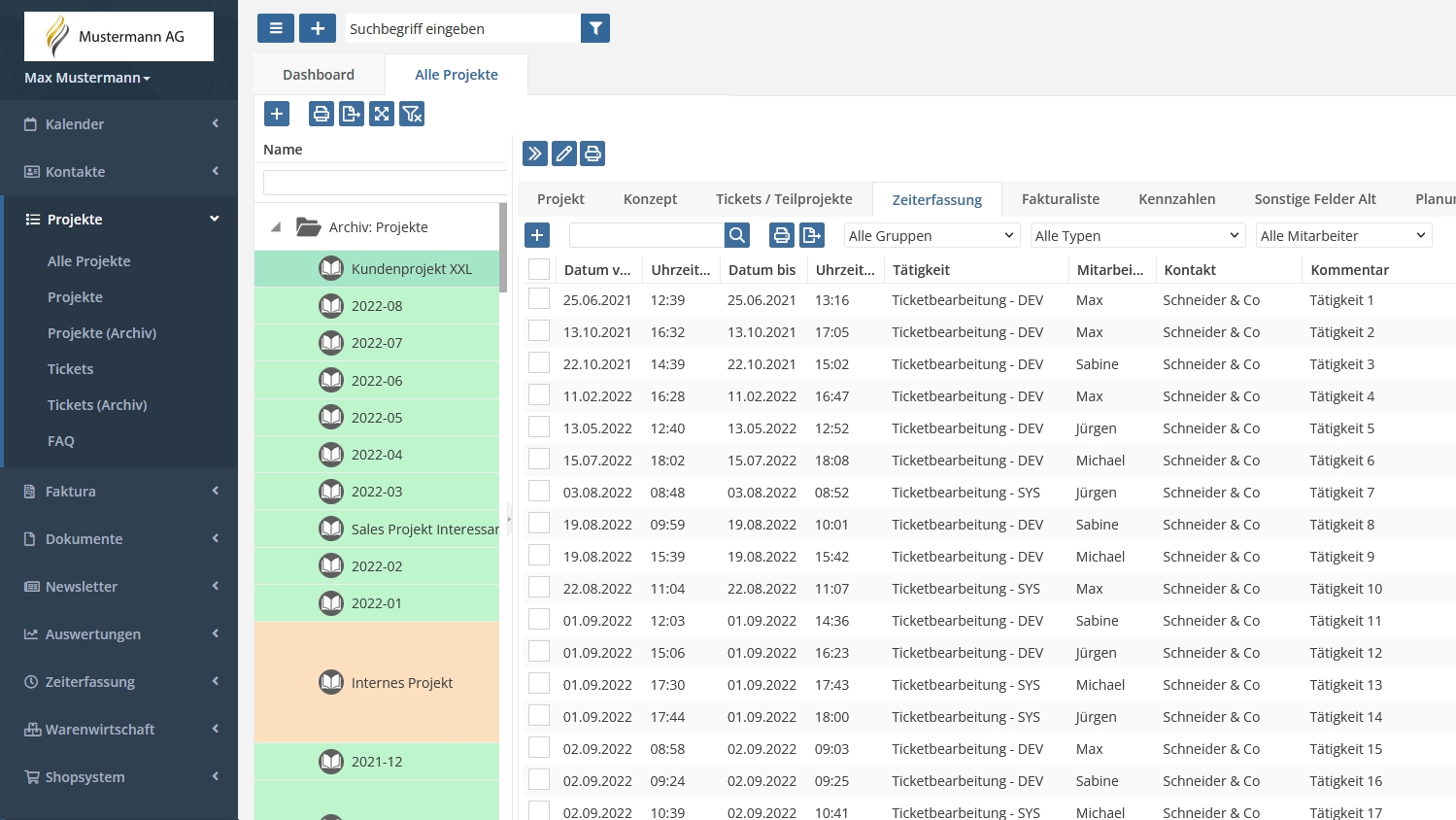This screenshot has width=1456, height=820.
Task: Expand the Faktura sidebar section
Action: coord(120,492)
